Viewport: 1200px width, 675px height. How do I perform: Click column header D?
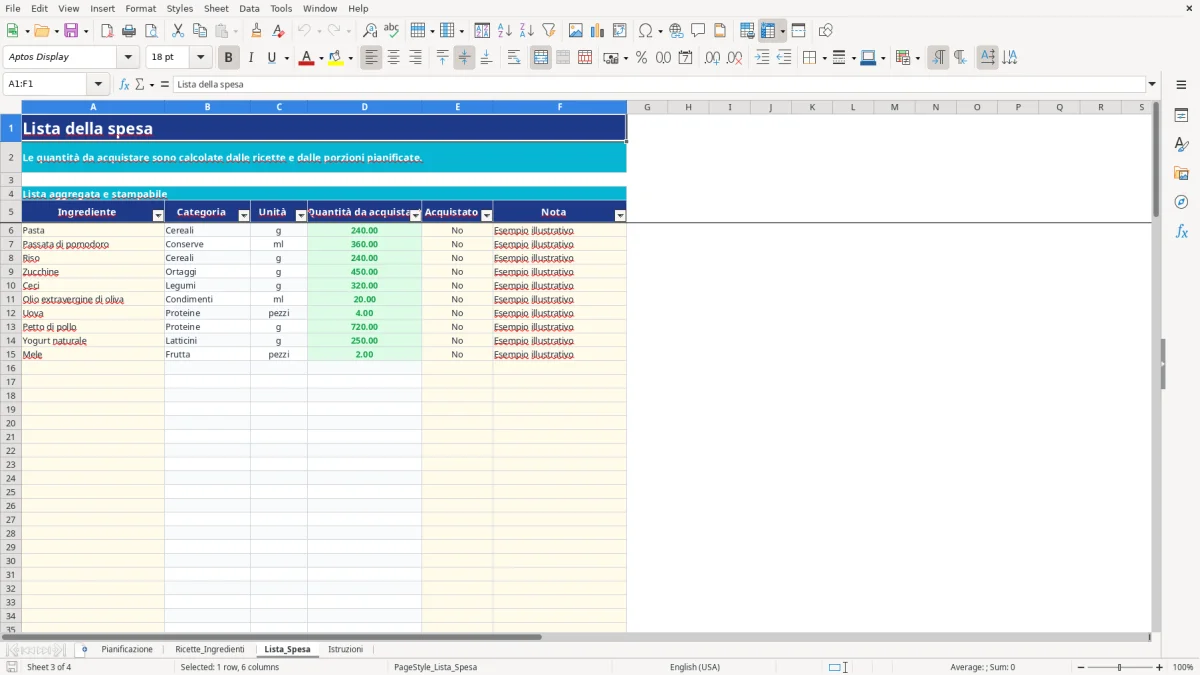pos(364,107)
